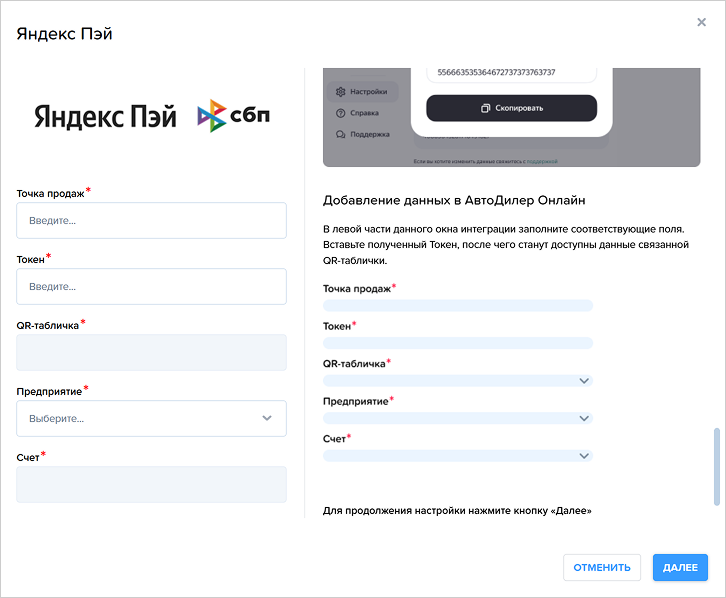726x598 pixels.
Task: Click the Справка question mark icon
Action: (x=341, y=113)
